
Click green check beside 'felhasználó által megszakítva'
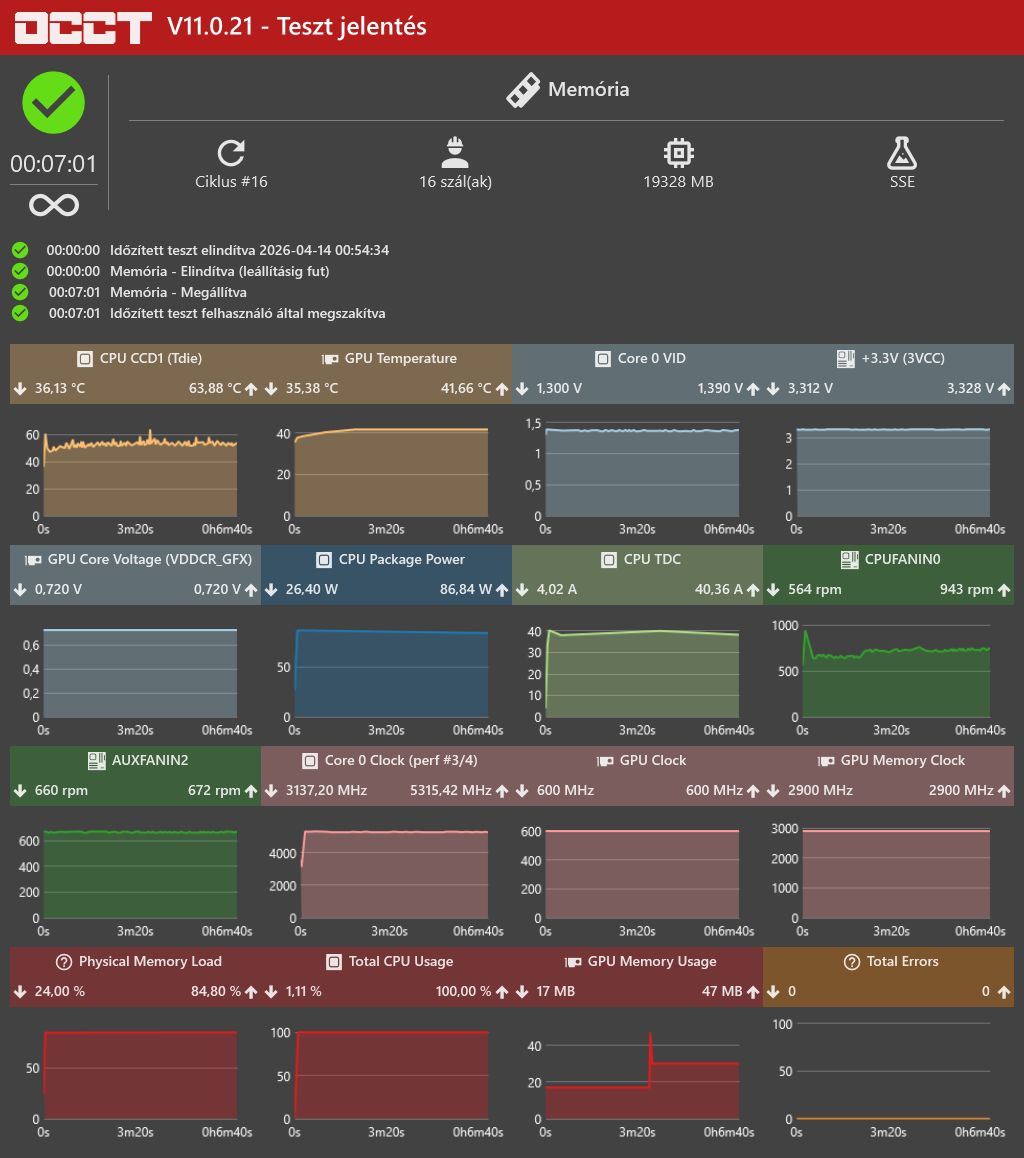coord(20,313)
